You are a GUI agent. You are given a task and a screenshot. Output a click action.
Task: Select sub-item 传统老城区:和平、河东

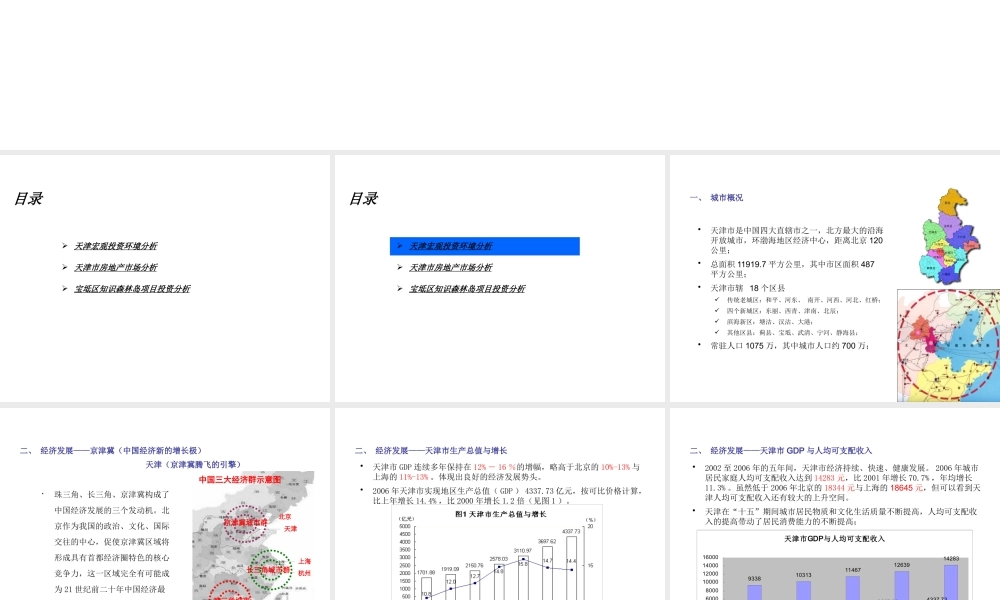tap(804, 300)
